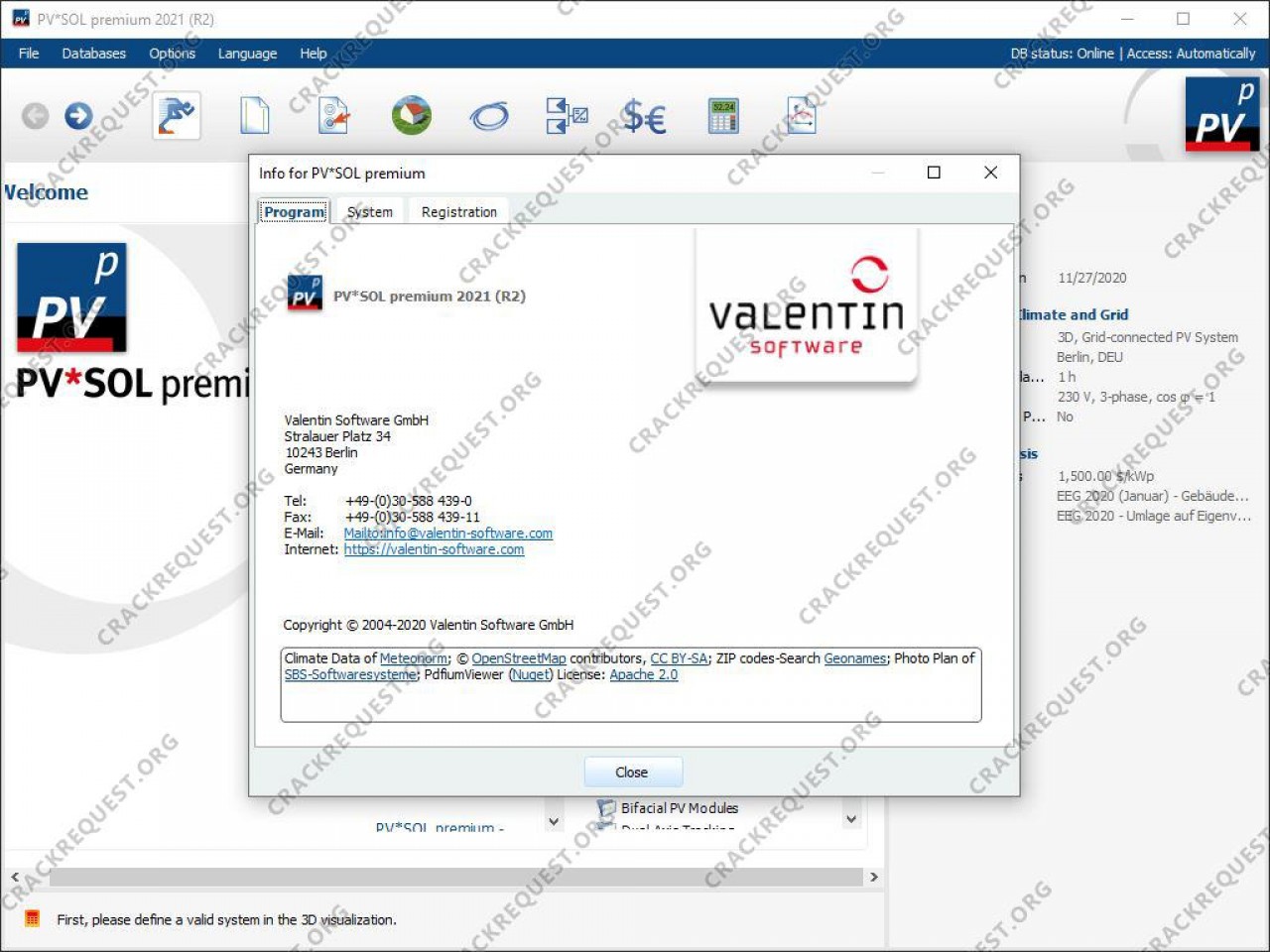Click the large PV*SOL logo on Welcome page
The height and width of the screenshot is (952, 1270).
pyautogui.click(x=71, y=297)
